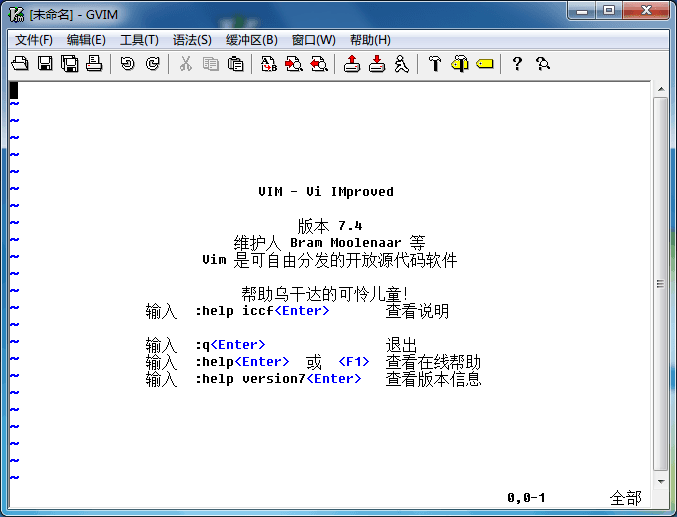Image resolution: width=677 pixels, height=517 pixels.
Task: Expand the 缓冲区(B) menu
Action: [251, 40]
